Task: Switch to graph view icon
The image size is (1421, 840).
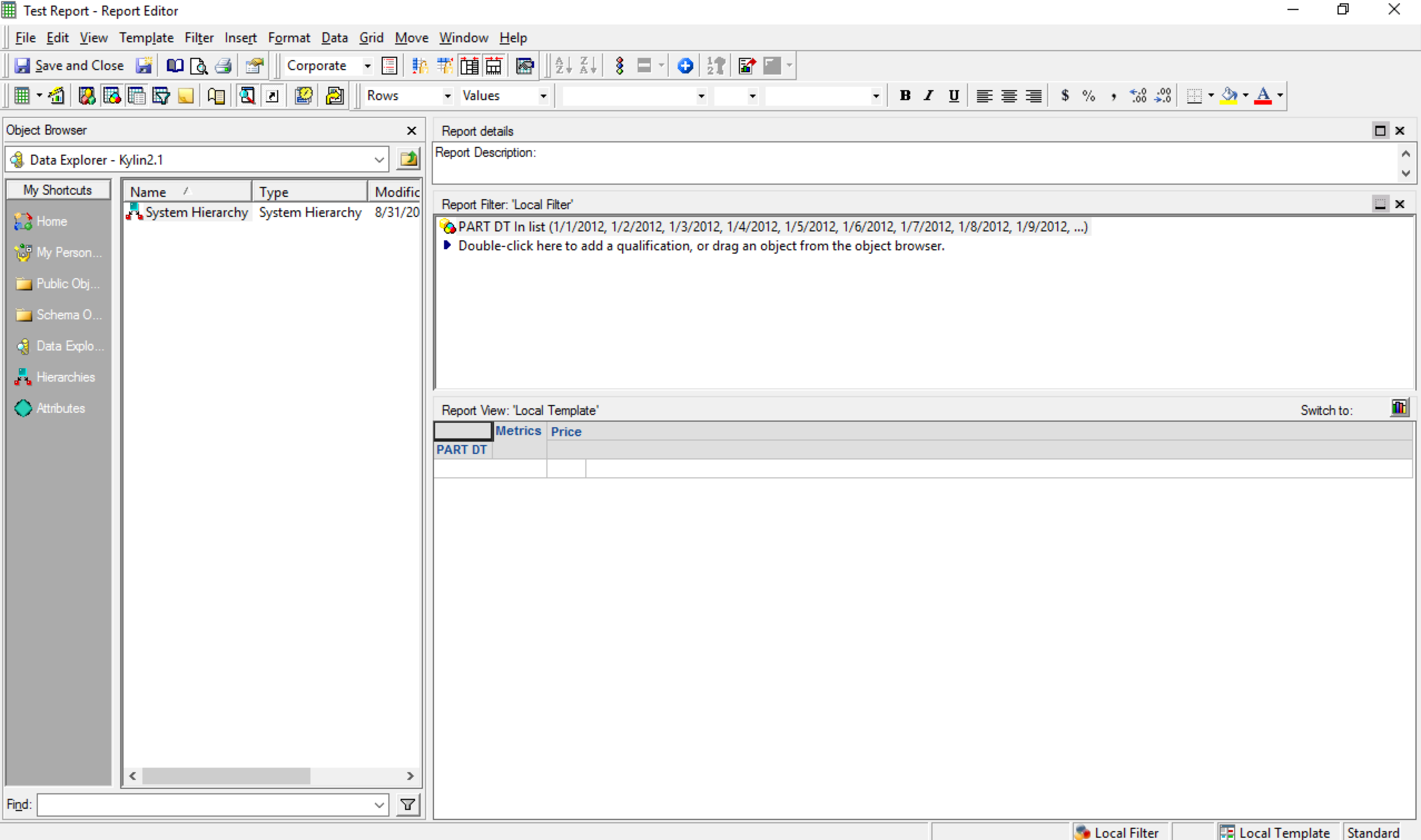Action: tap(1399, 408)
